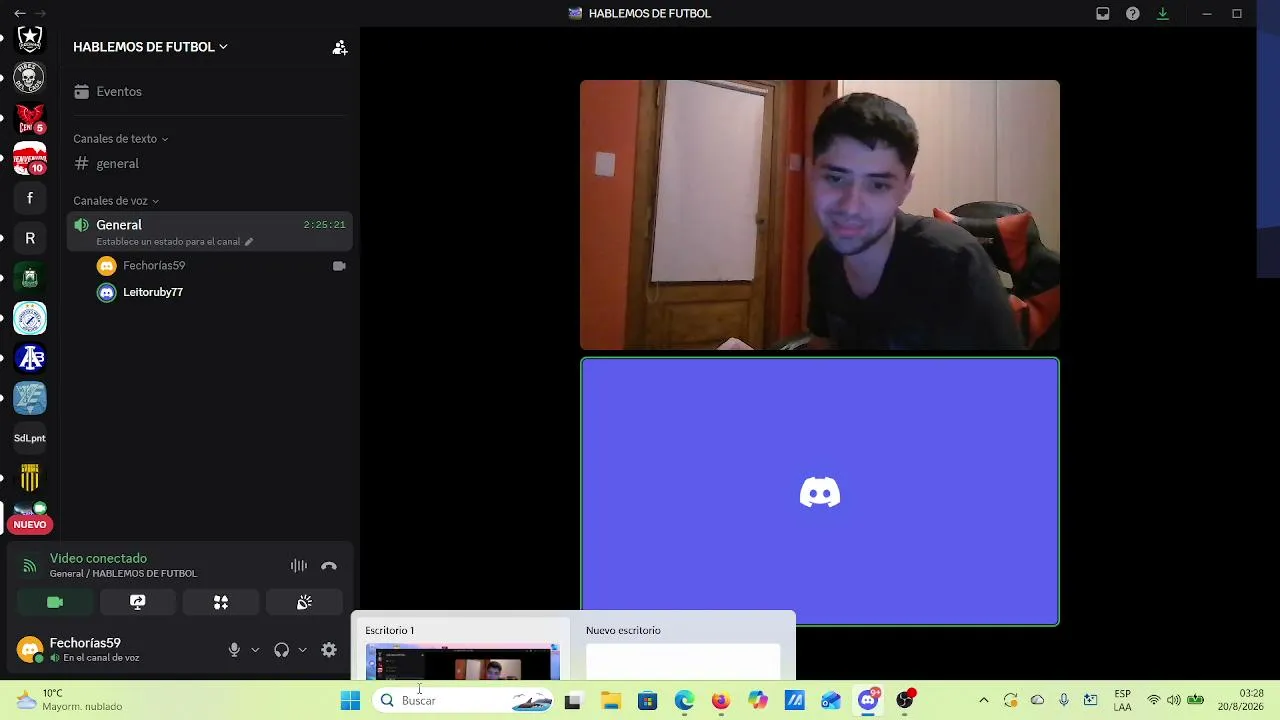Viewport: 1280px width, 720px height.
Task: Toggle noise suppression waveform icon
Action: pos(299,566)
